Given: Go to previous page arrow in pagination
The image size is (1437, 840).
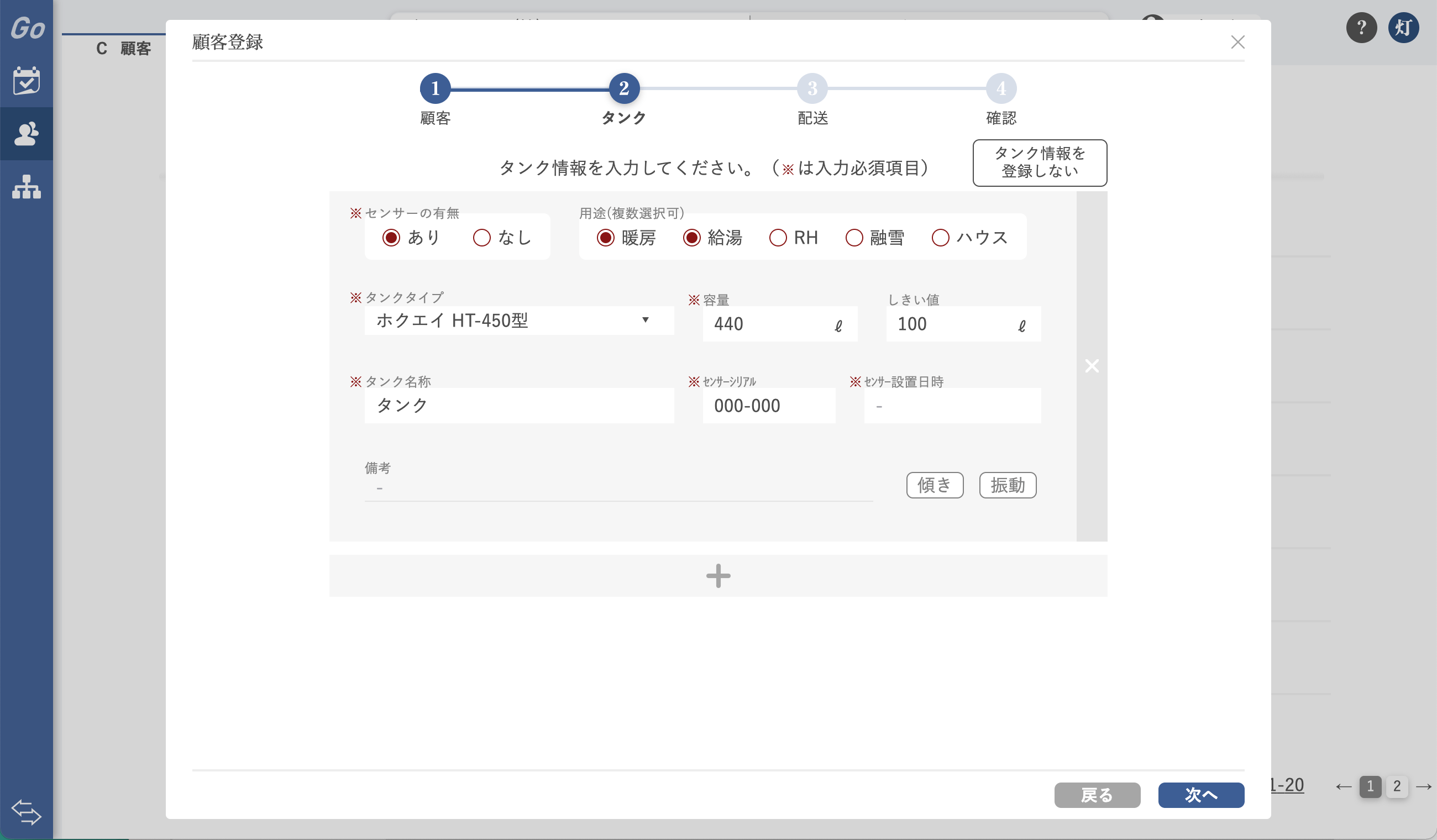Looking at the screenshot, I should click(1343, 787).
